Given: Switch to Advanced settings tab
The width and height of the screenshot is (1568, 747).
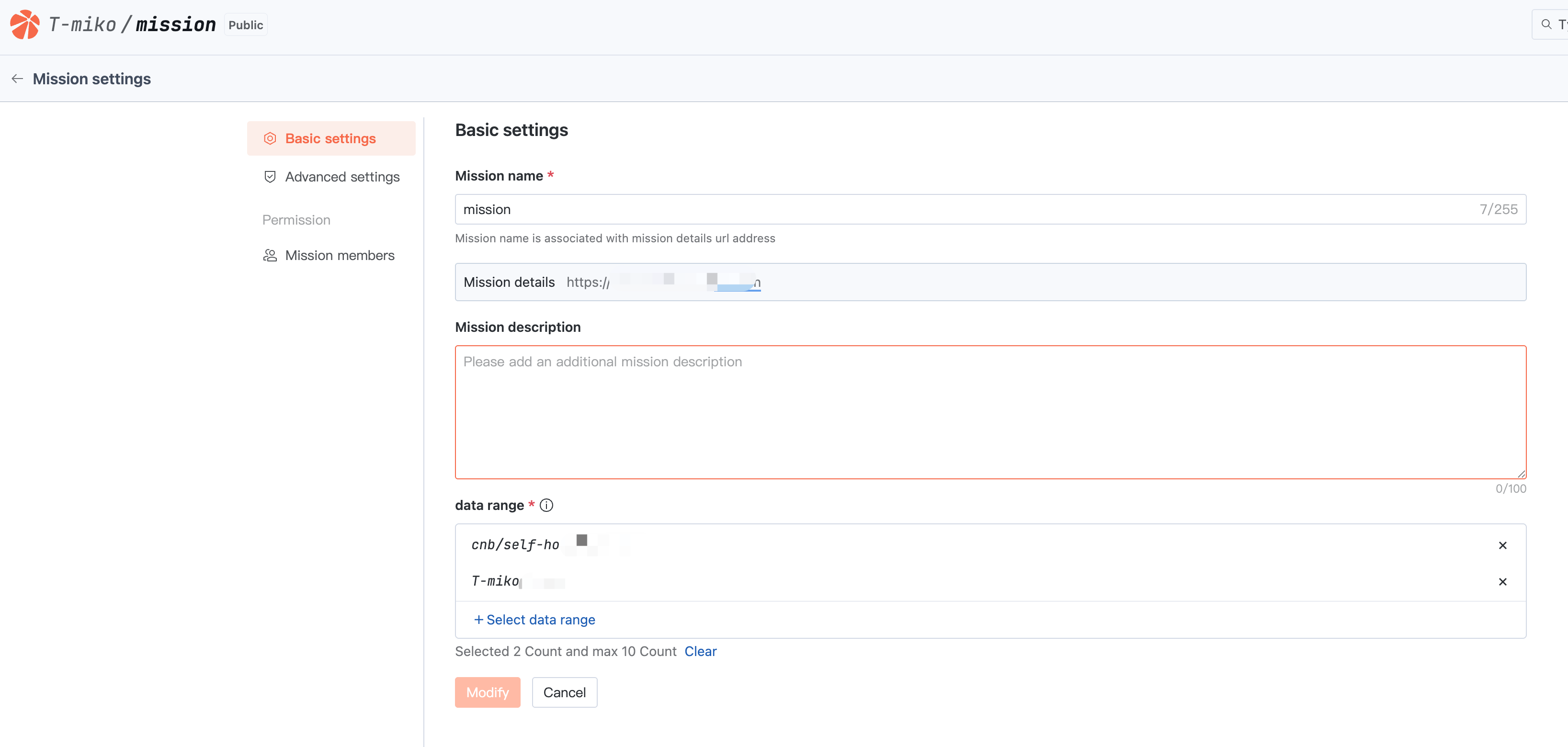Looking at the screenshot, I should pyautogui.click(x=342, y=177).
